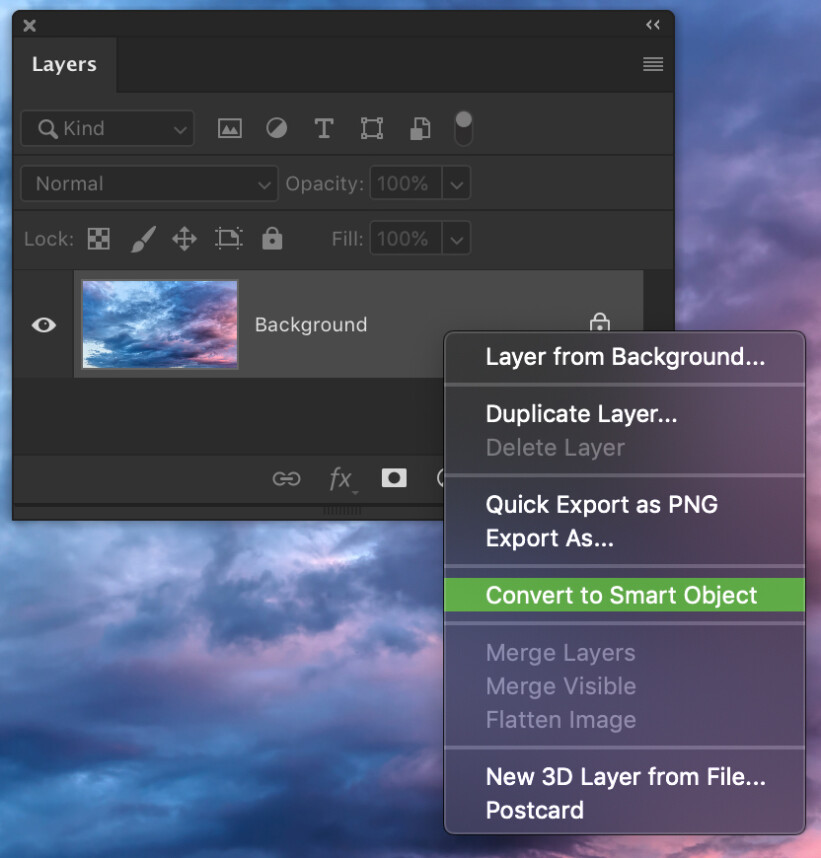The image size is (821, 858).
Task: Open the layer styles fx menu
Action: point(340,478)
